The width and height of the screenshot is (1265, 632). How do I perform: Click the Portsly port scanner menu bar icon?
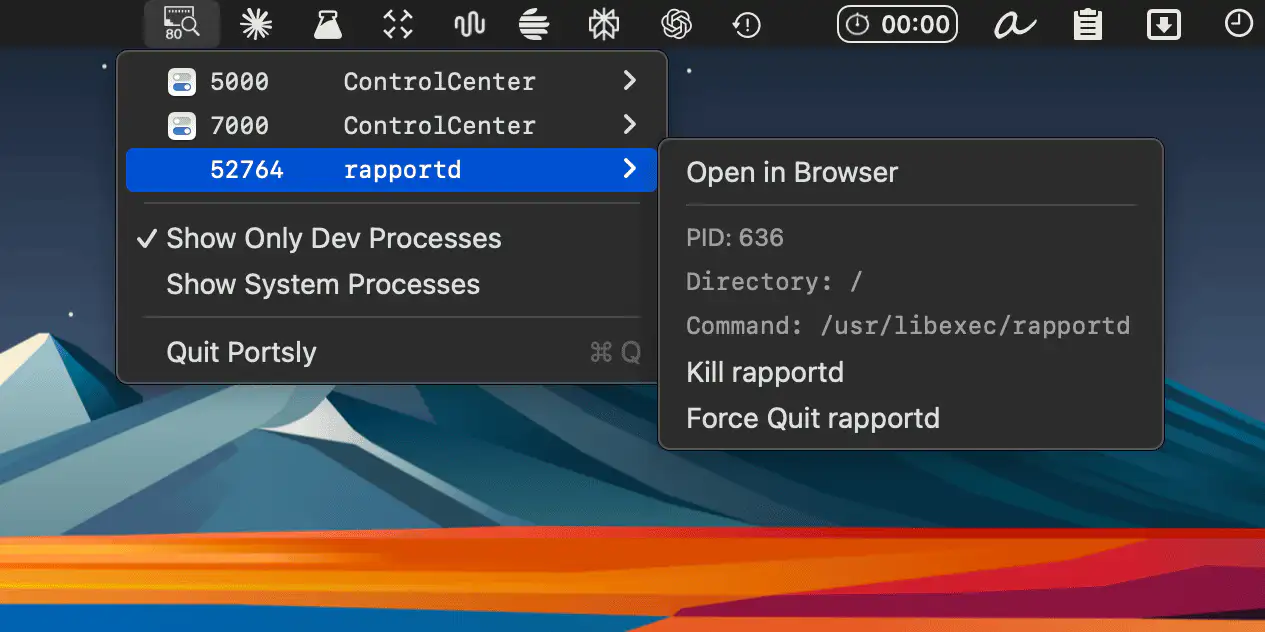coord(181,24)
